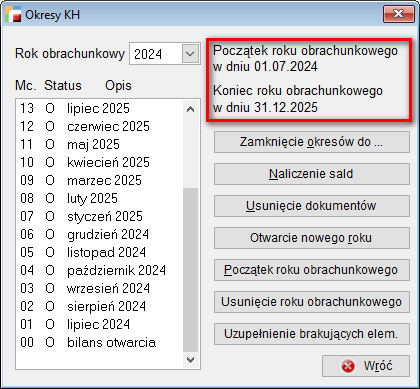The image size is (420, 389).
Task: Select the row czerwiec 2025
Action: pos(100,126)
